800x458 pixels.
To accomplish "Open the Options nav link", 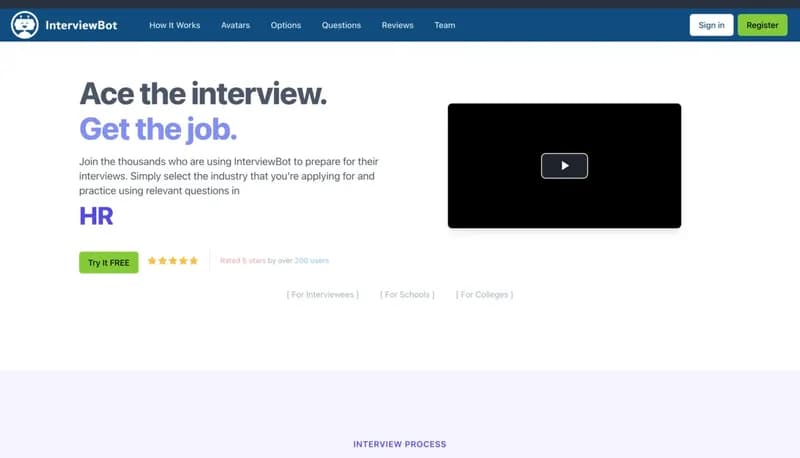I will click(286, 25).
